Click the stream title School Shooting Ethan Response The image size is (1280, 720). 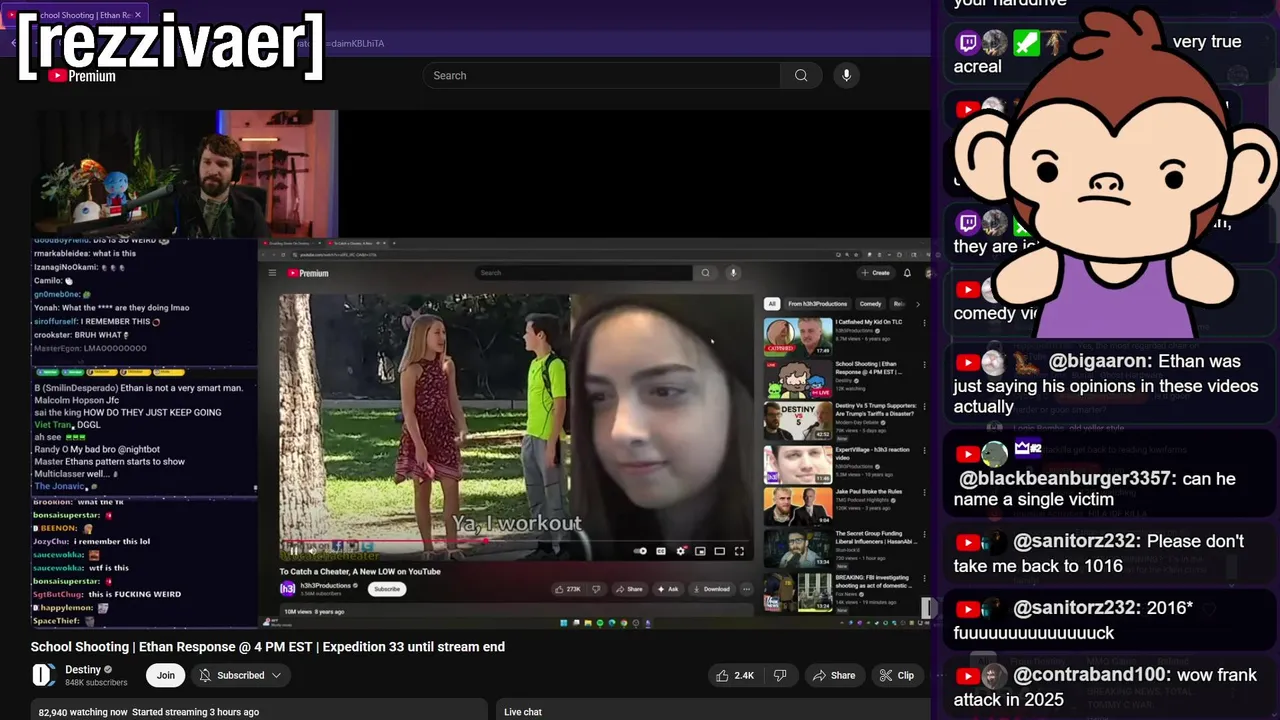click(x=268, y=647)
